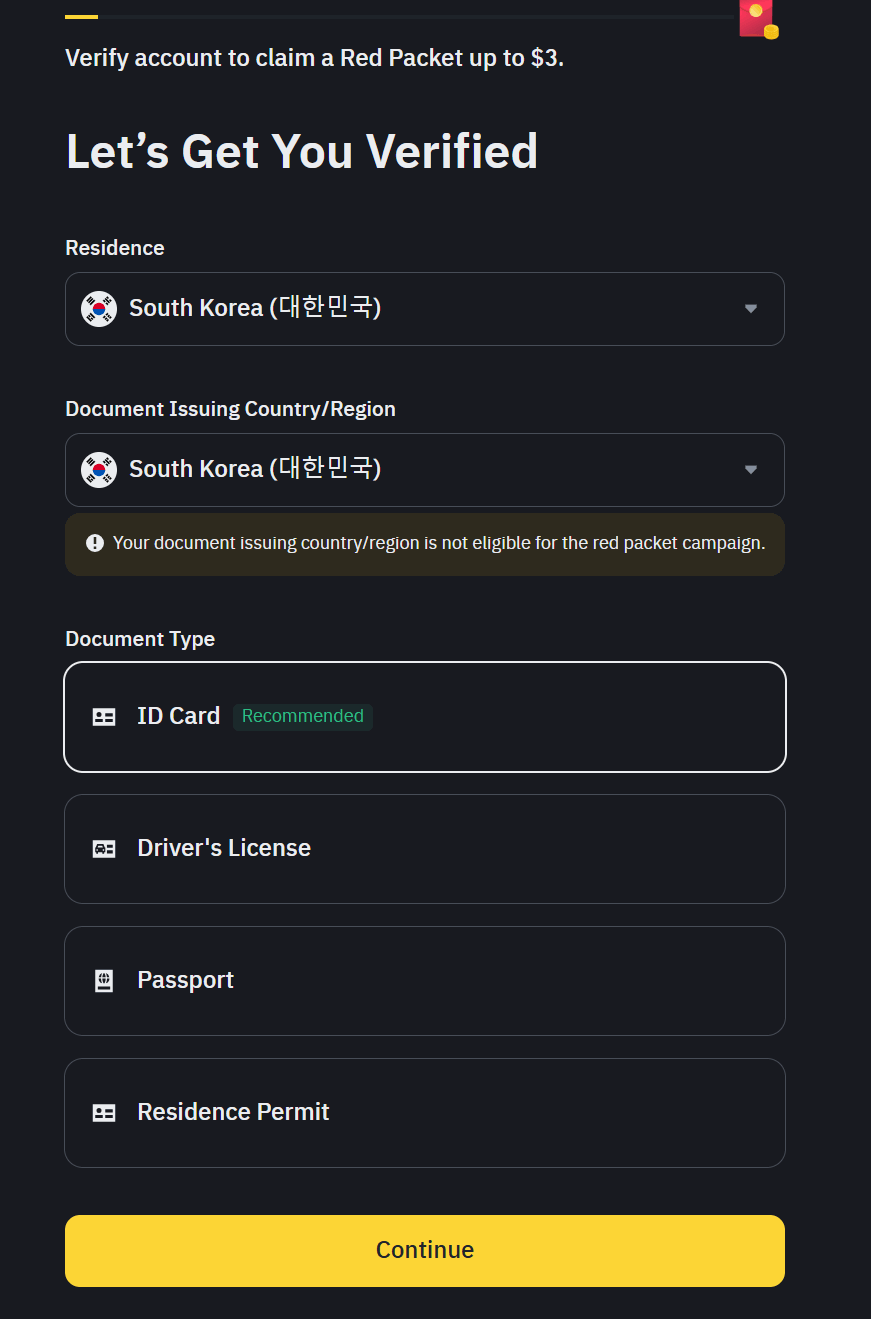The height and width of the screenshot is (1319, 871).
Task: Click the Passport booklet icon
Action: (x=104, y=980)
